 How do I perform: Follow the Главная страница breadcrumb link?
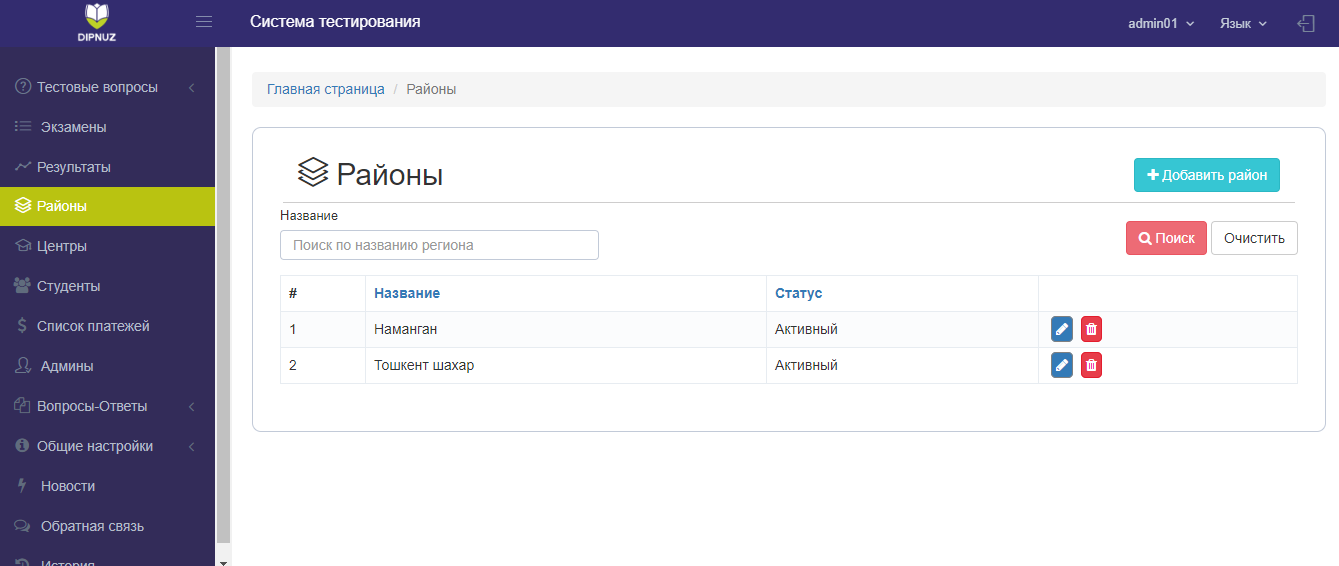click(x=325, y=89)
